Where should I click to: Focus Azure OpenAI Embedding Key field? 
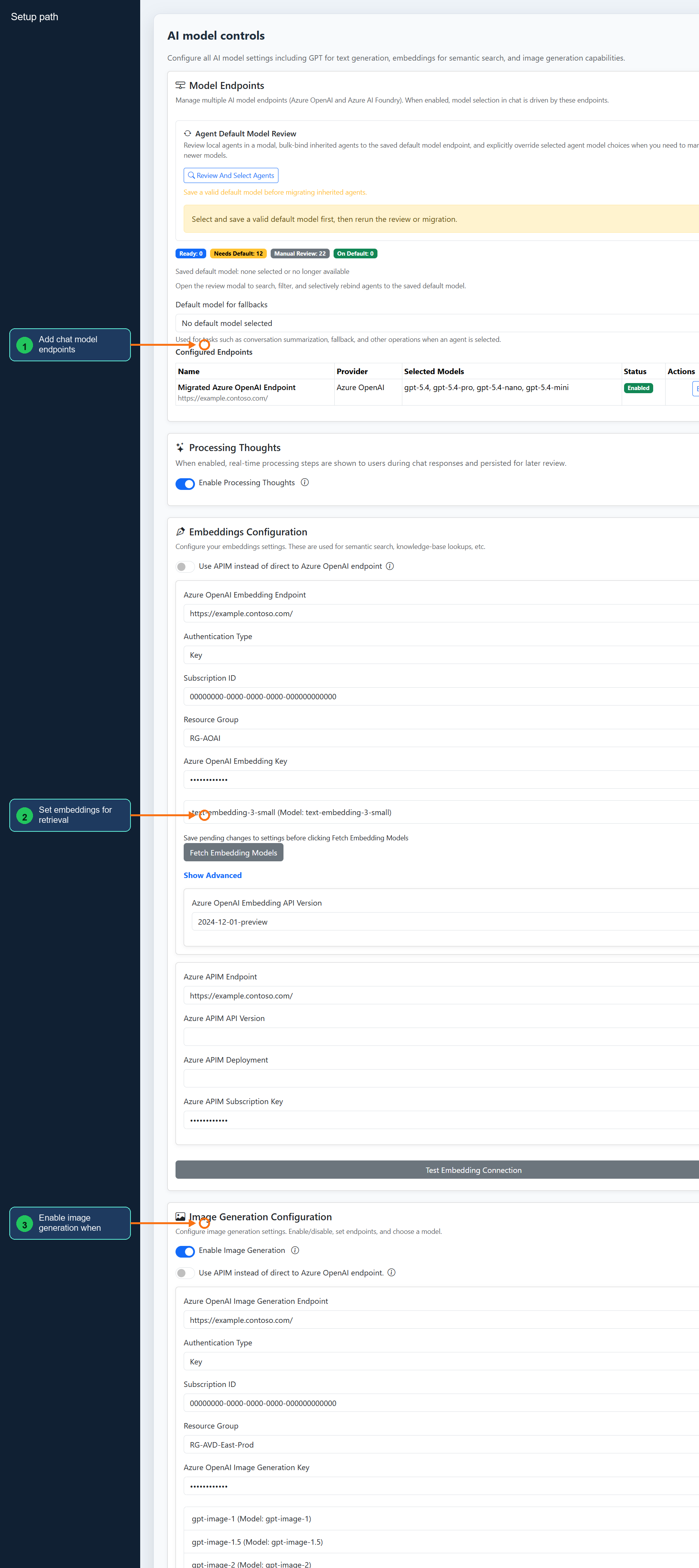click(x=441, y=780)
